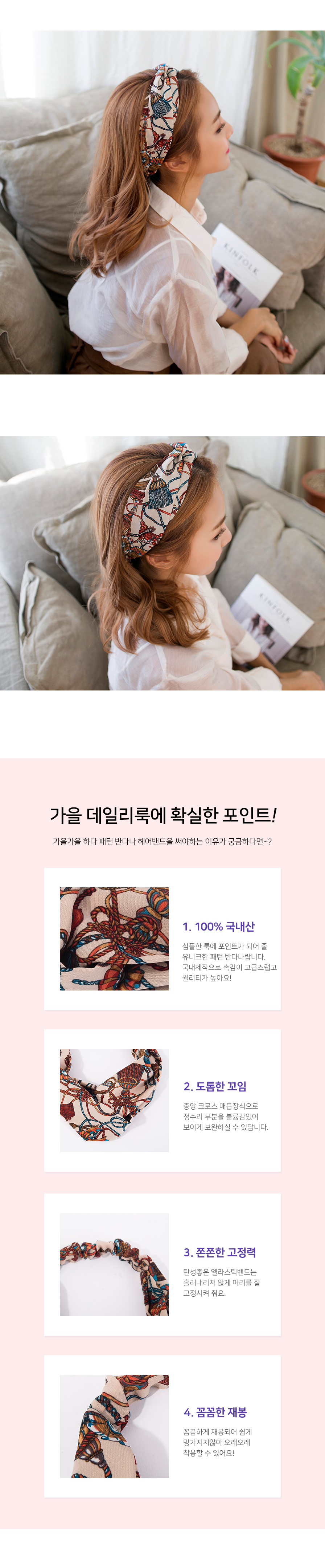Click the '3. 쫀쫀한 고정력' heading
The height and width of the screenshot is (1568, 325).
[x=220, y=1252]
